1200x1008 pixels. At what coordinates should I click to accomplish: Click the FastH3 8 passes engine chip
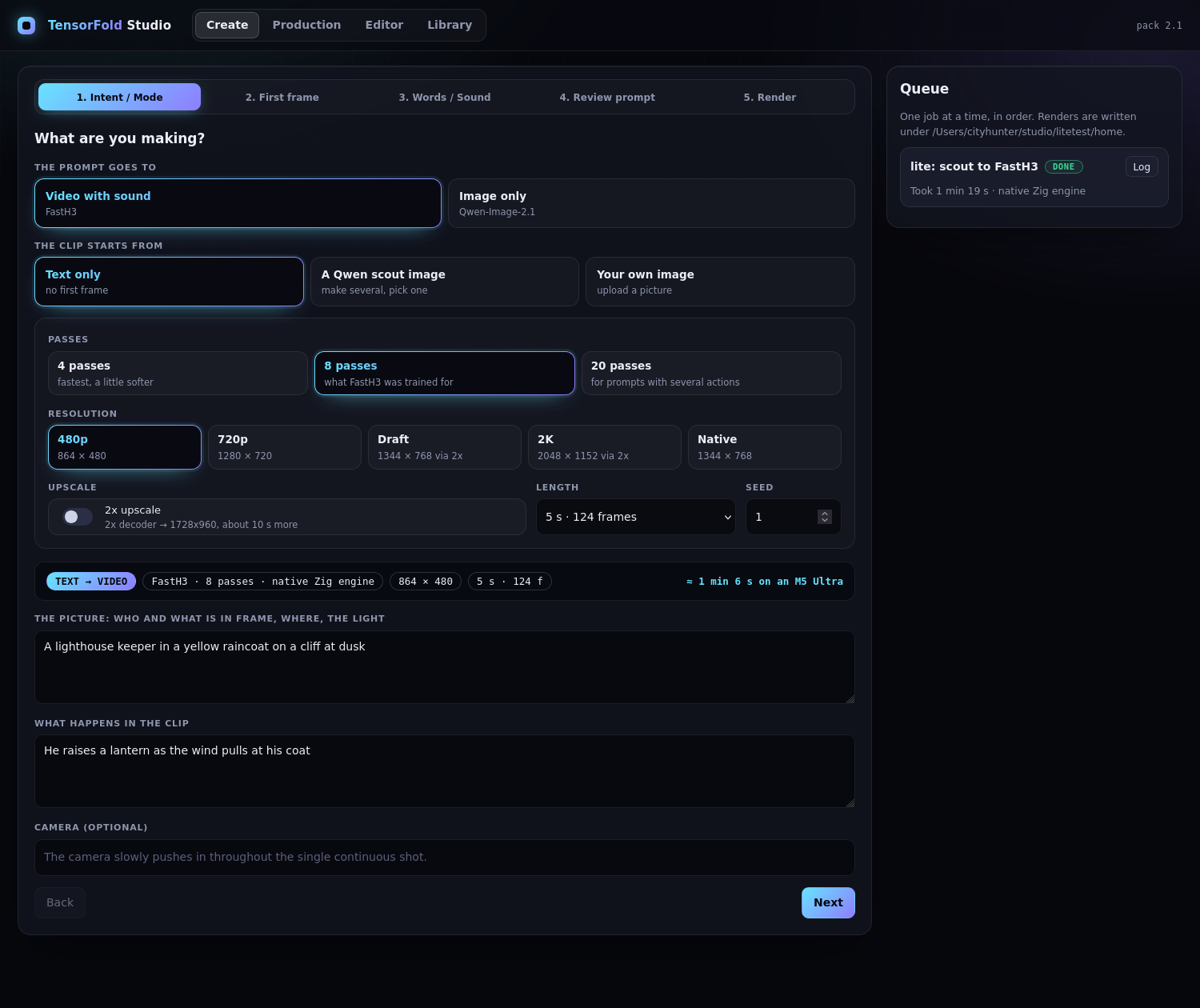point(263,582)
